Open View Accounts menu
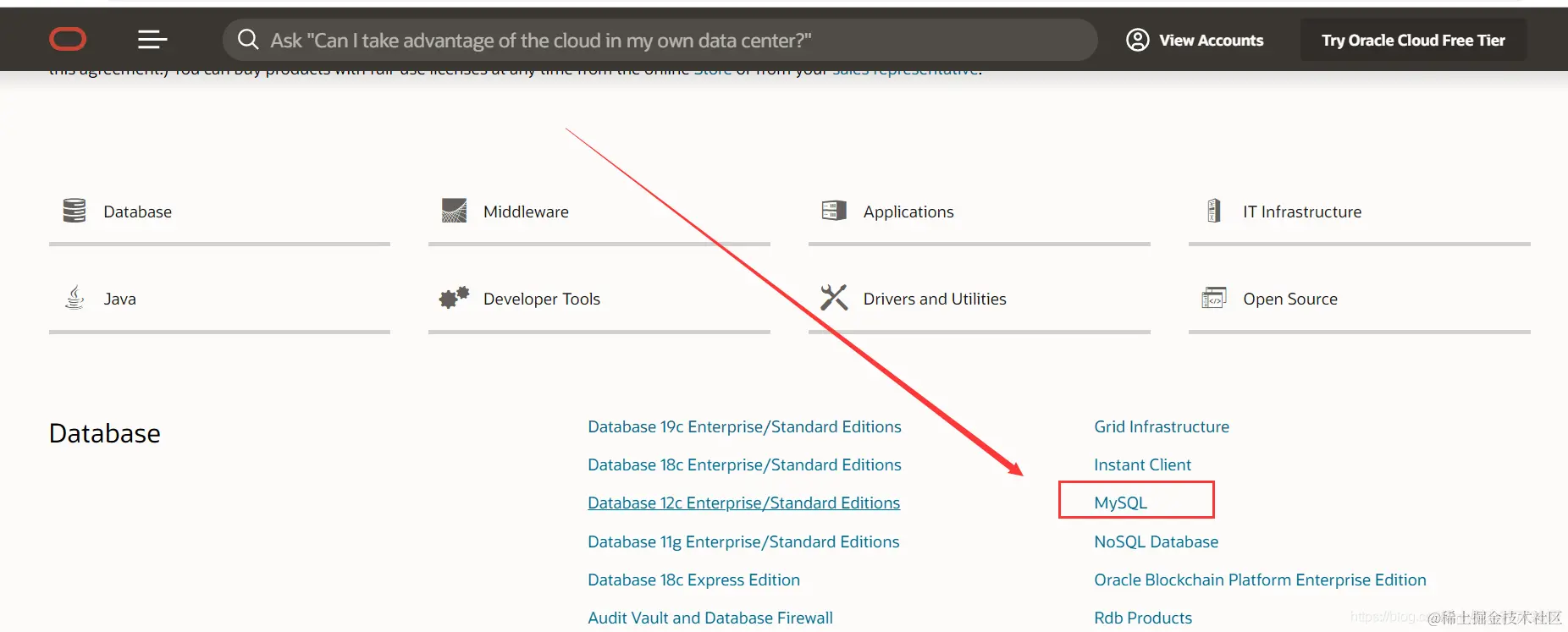The height and width of the screenshot is (632, 1568). click(x=1195, y=41)
